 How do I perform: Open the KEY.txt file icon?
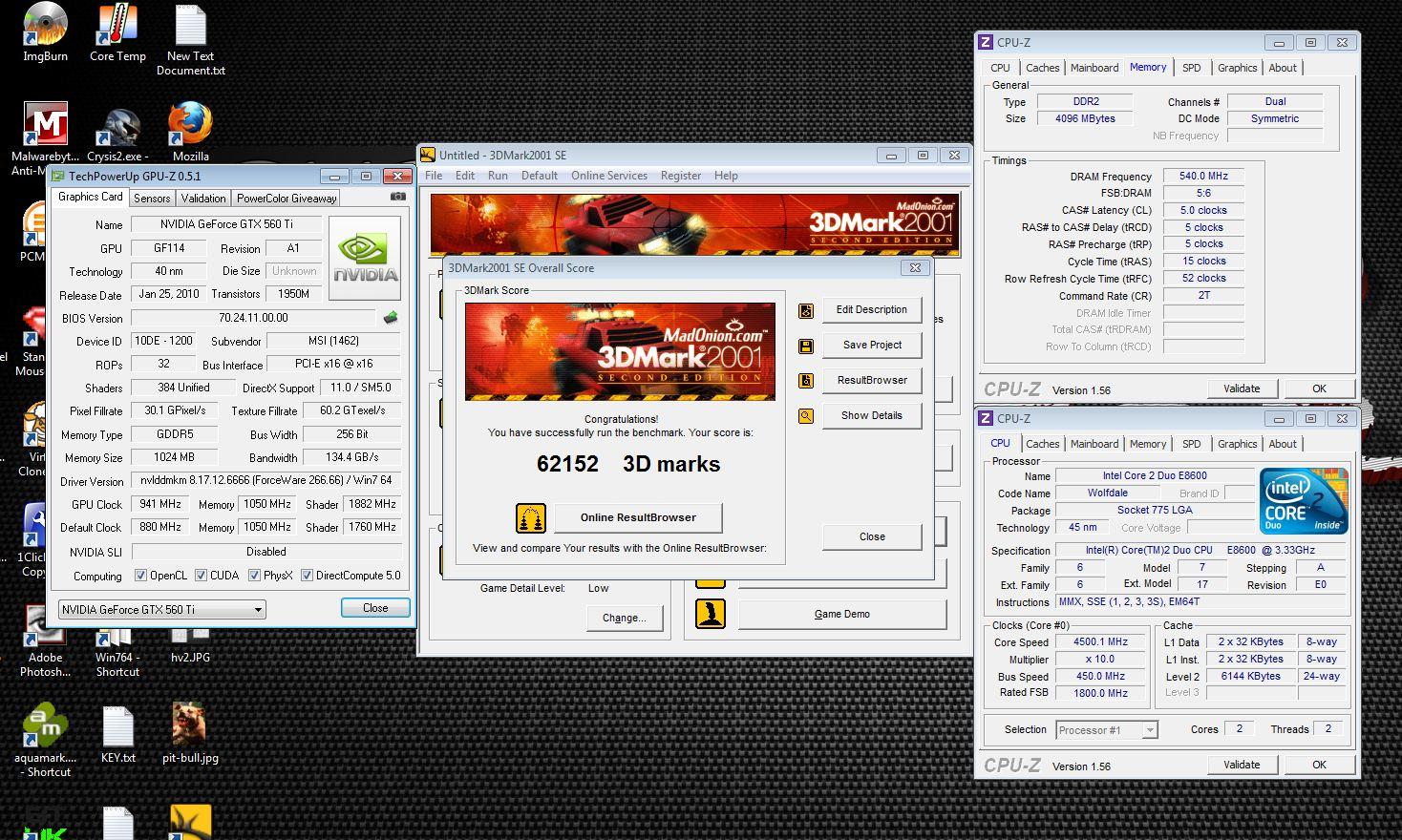117,735
